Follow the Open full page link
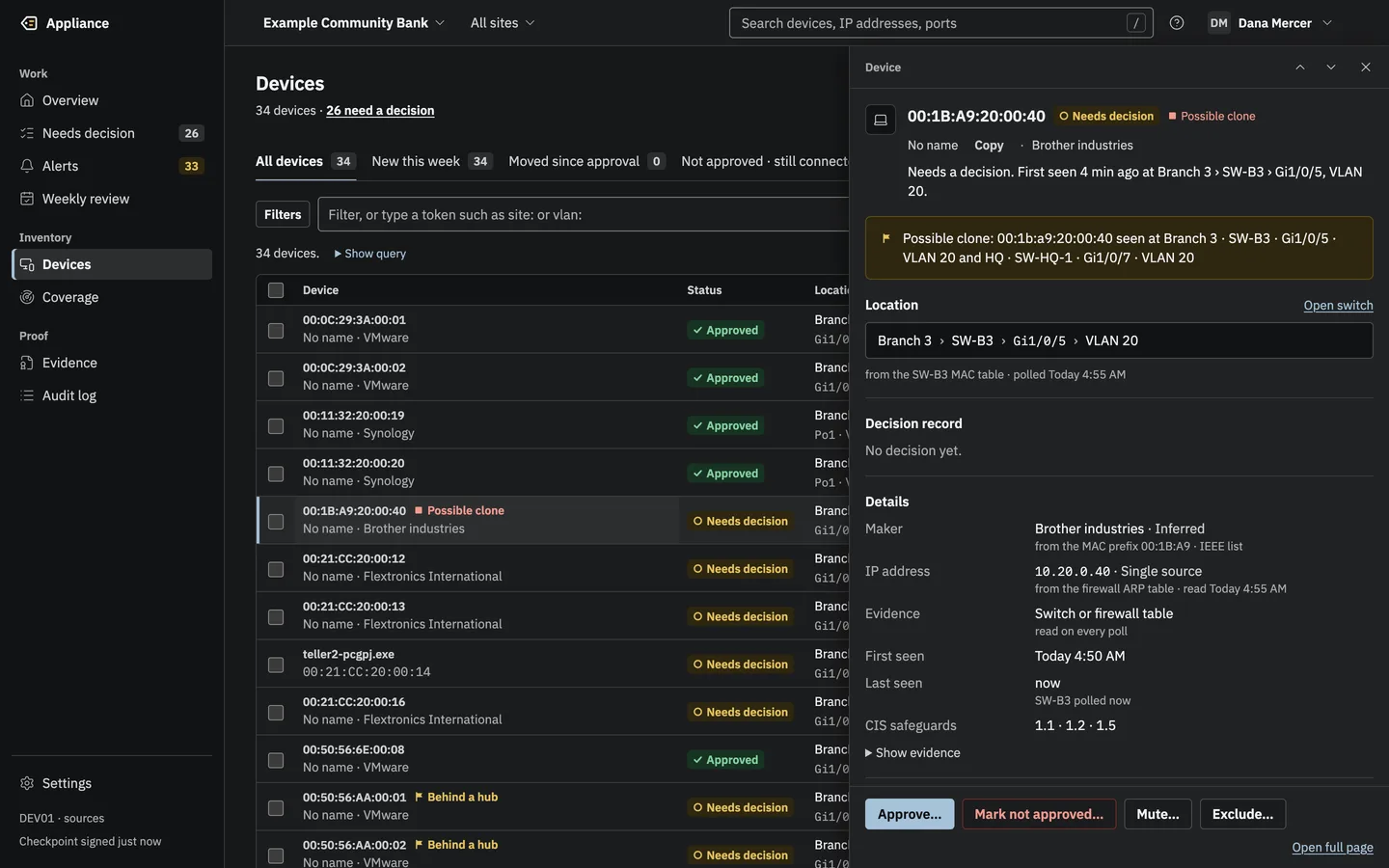1389x868 pixels. (x=1332, y=848)
